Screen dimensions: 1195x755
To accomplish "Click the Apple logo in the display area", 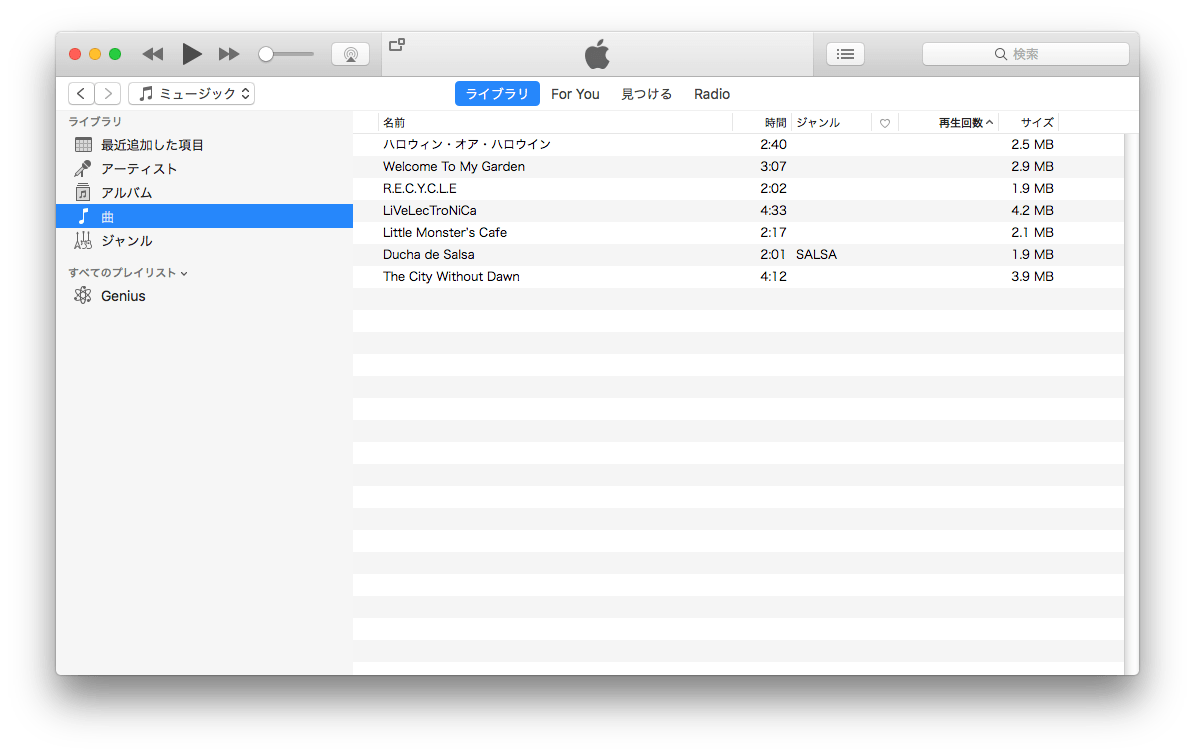I will [x=598, y=54].
